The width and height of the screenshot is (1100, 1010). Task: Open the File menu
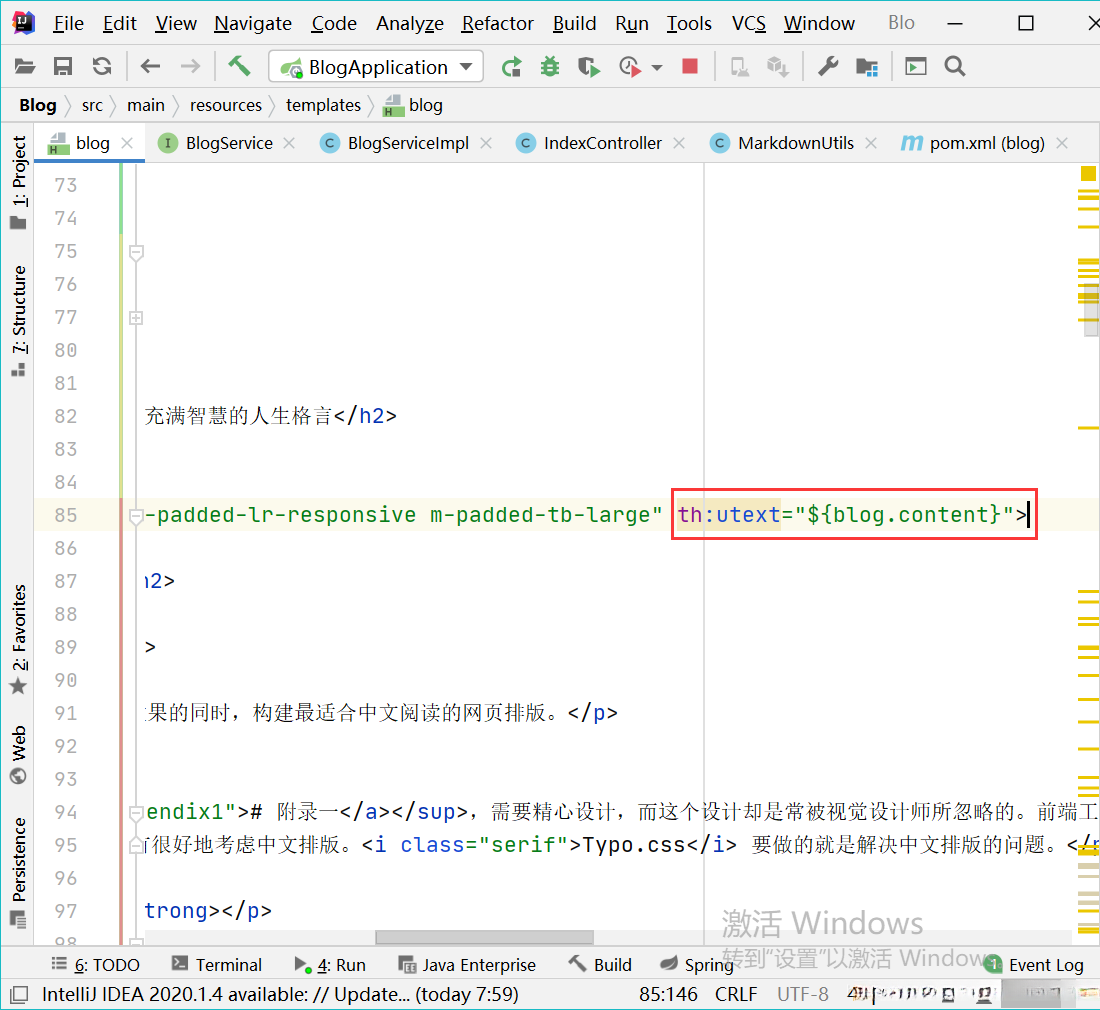pyautogui.click(x=68, y=23)
